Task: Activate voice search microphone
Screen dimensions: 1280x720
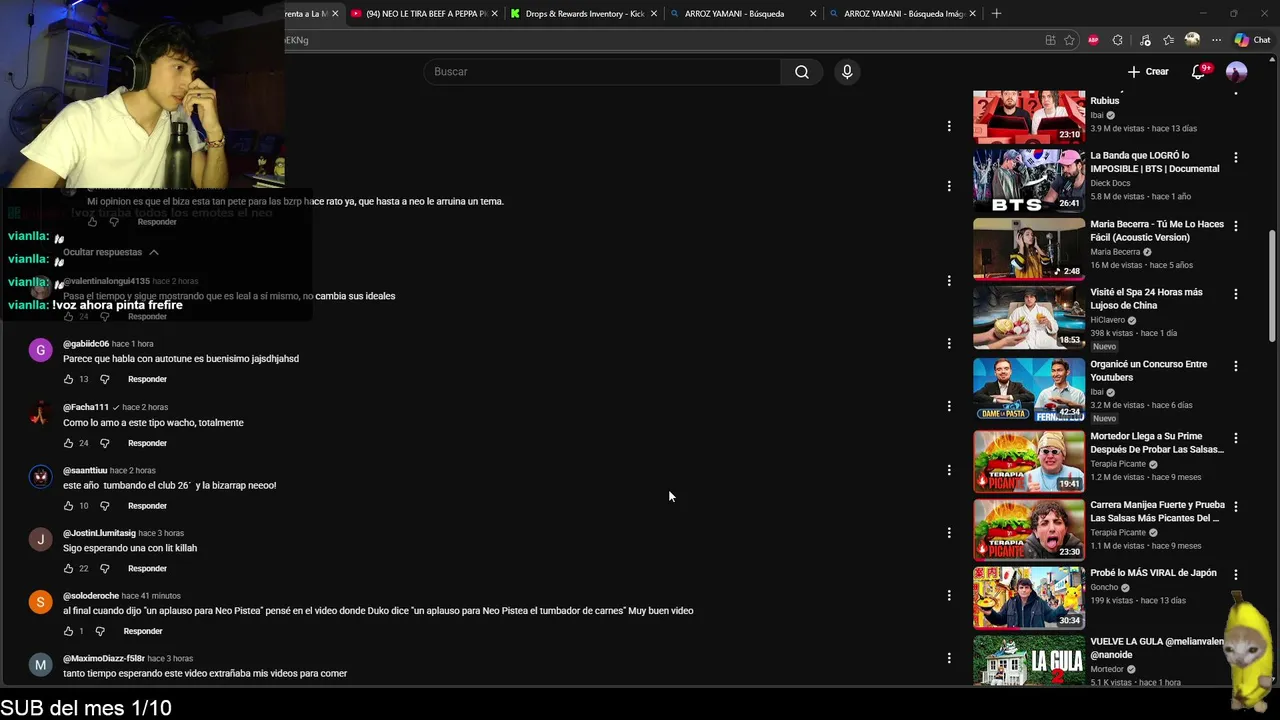Action: (x=847, y=72)
